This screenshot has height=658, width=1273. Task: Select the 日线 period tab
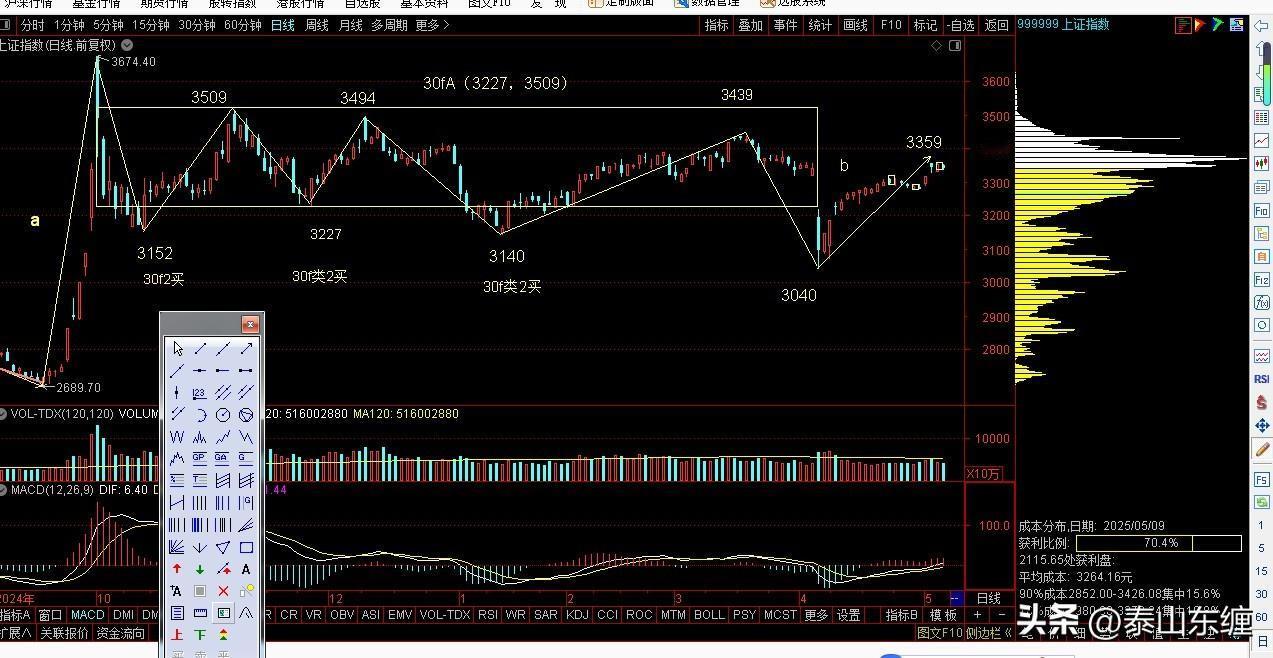[283, 25]
